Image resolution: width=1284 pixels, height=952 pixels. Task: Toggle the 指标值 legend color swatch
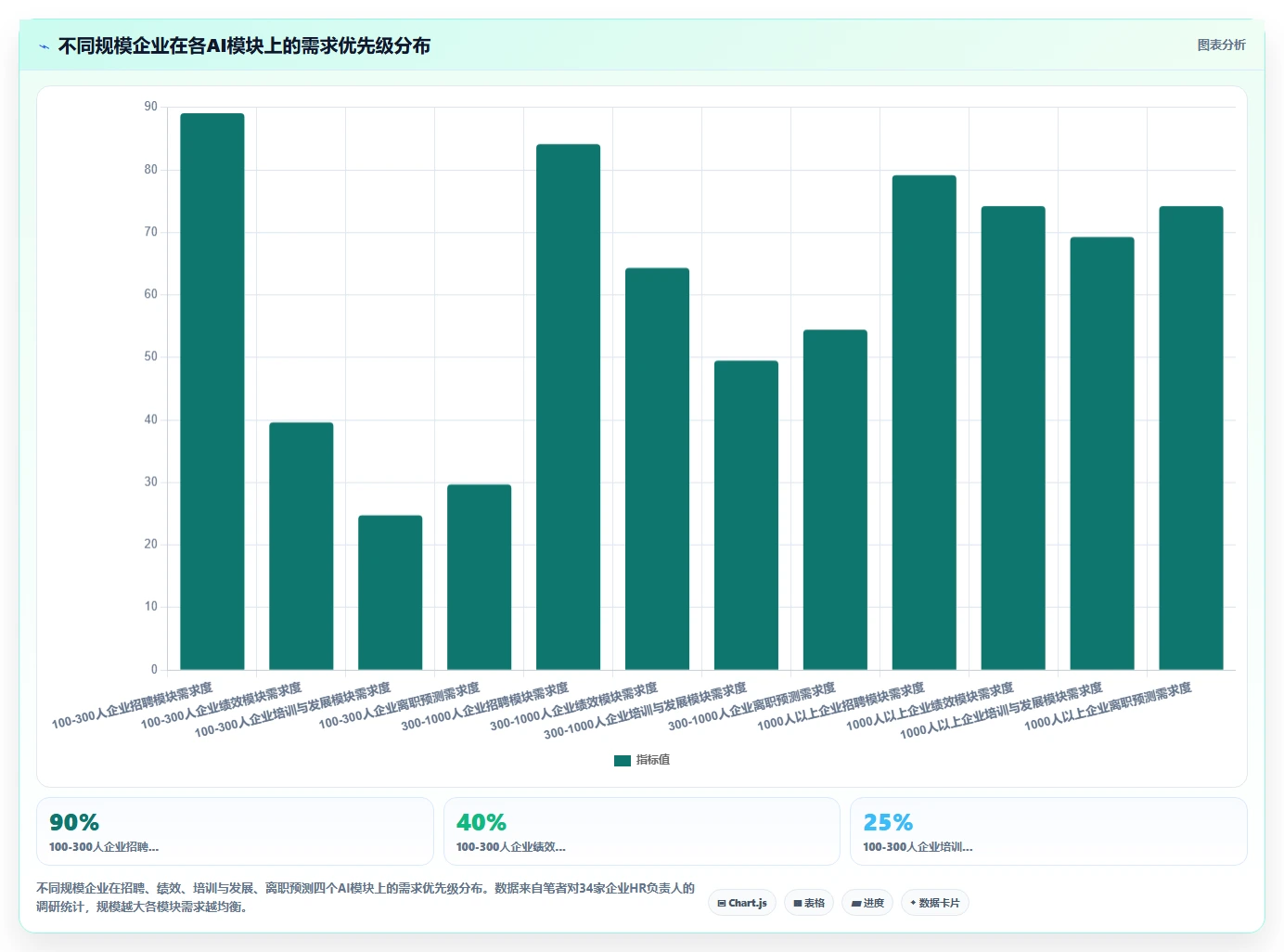[x=623, y=761]
